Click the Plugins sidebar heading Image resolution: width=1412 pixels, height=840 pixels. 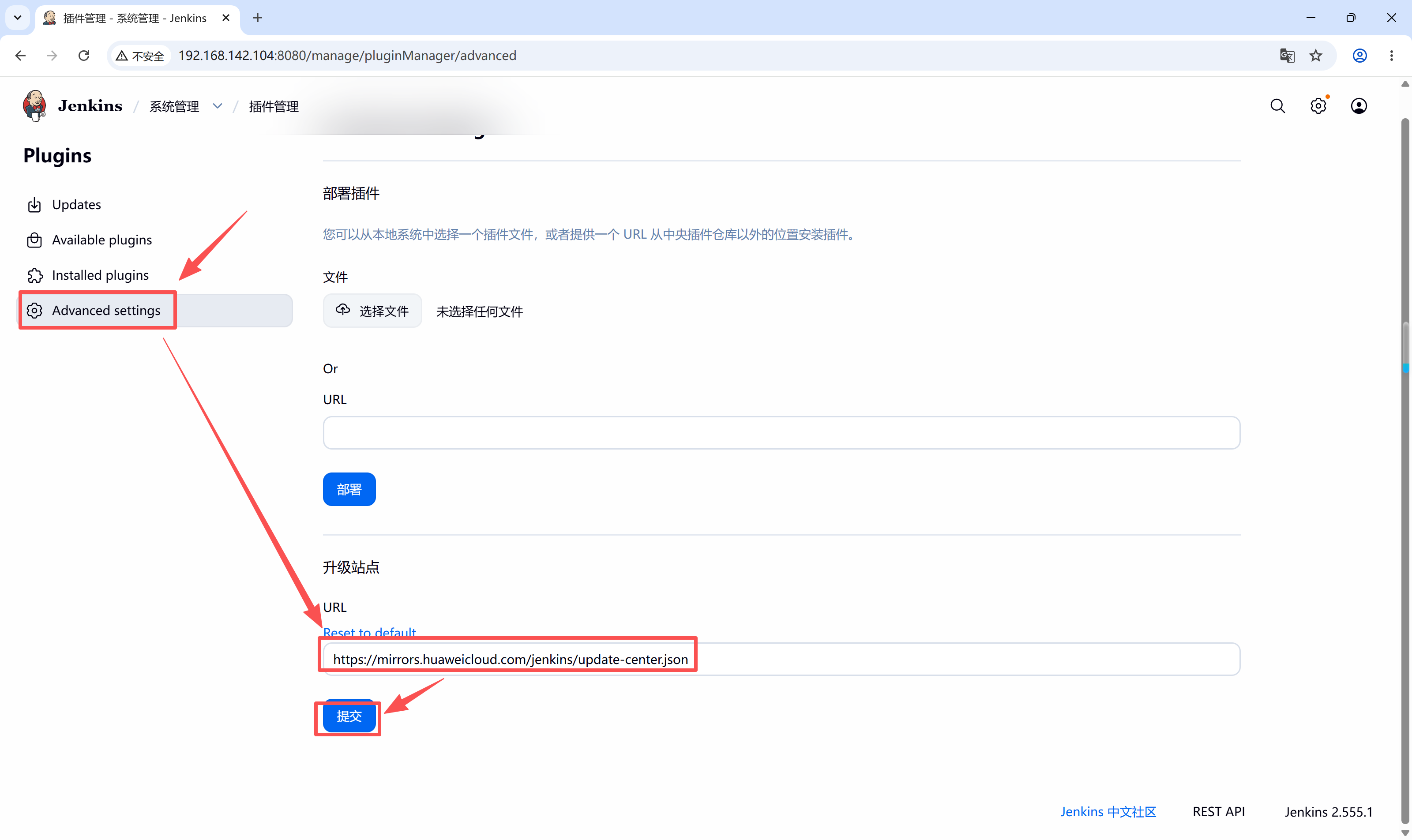(57, 156)
